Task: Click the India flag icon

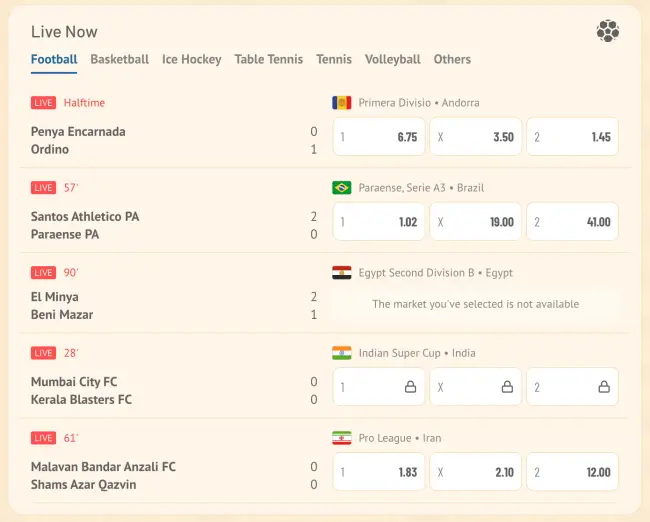Action: coord(341,353)
